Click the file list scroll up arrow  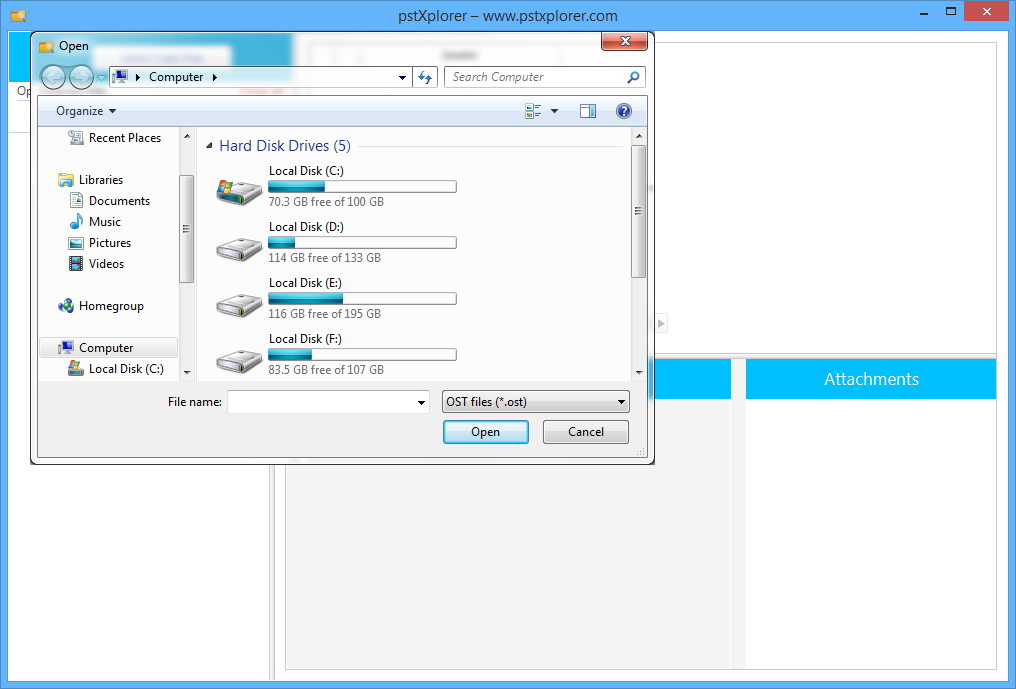(639, 136)
